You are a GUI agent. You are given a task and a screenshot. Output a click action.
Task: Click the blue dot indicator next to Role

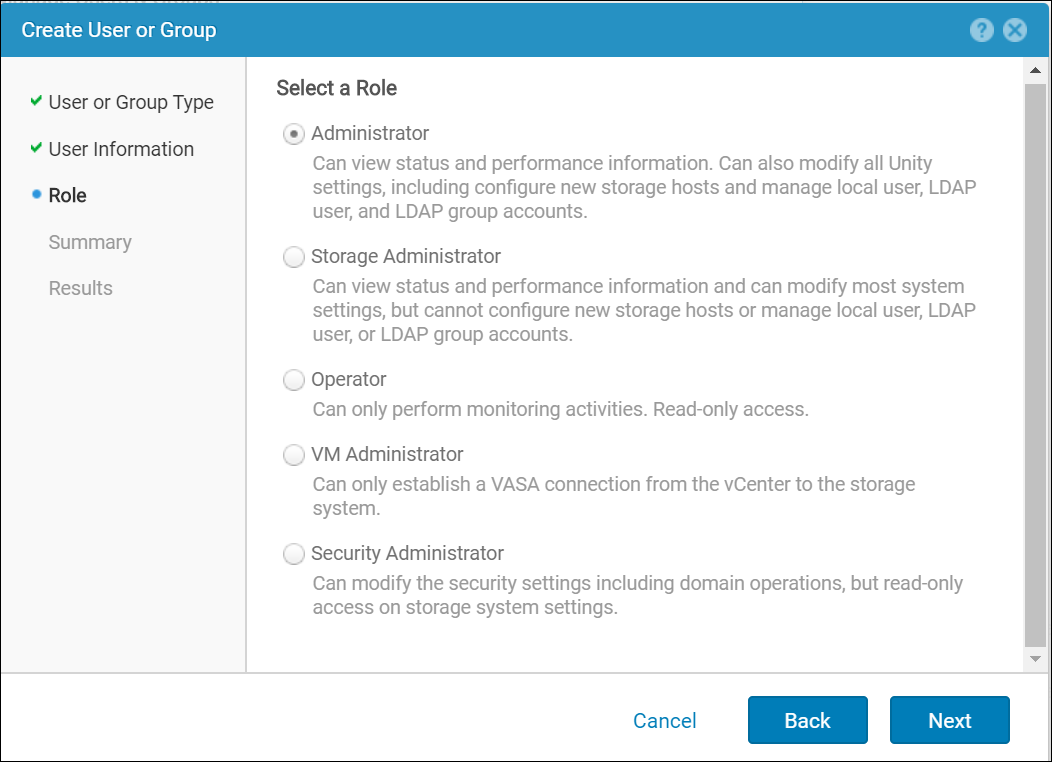36,194
